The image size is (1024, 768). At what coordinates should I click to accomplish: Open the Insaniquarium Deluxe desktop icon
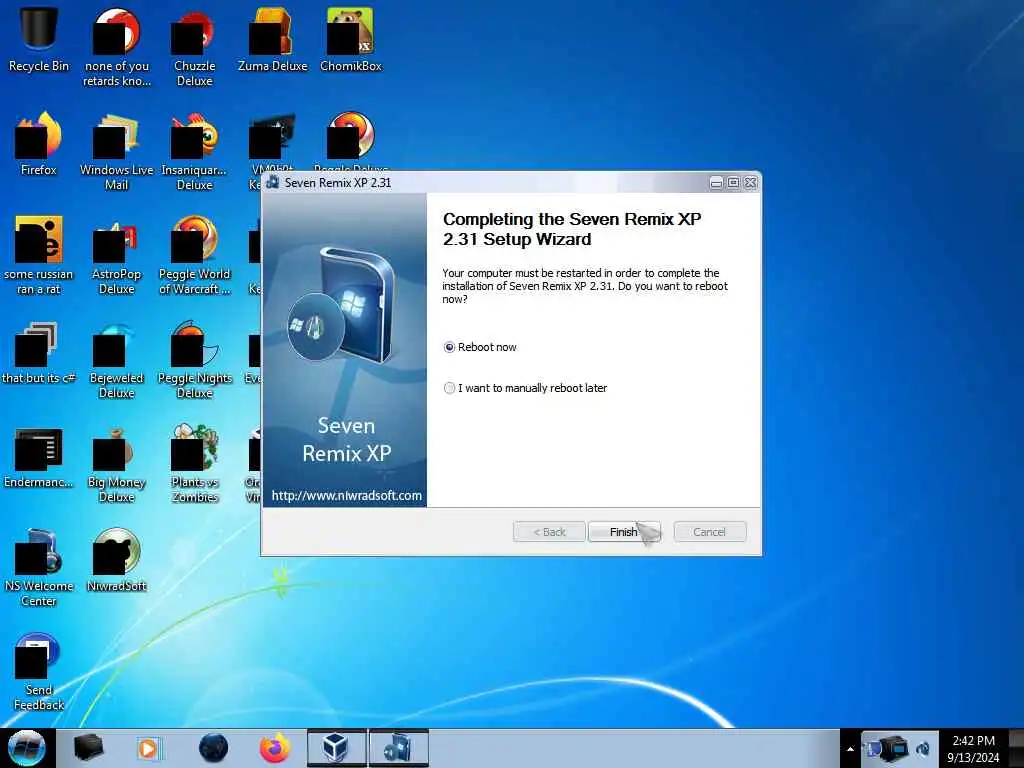coord(195,151)
